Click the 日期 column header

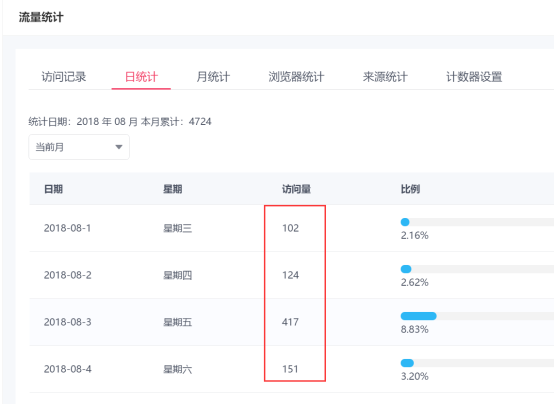click(x=53, y=189)
